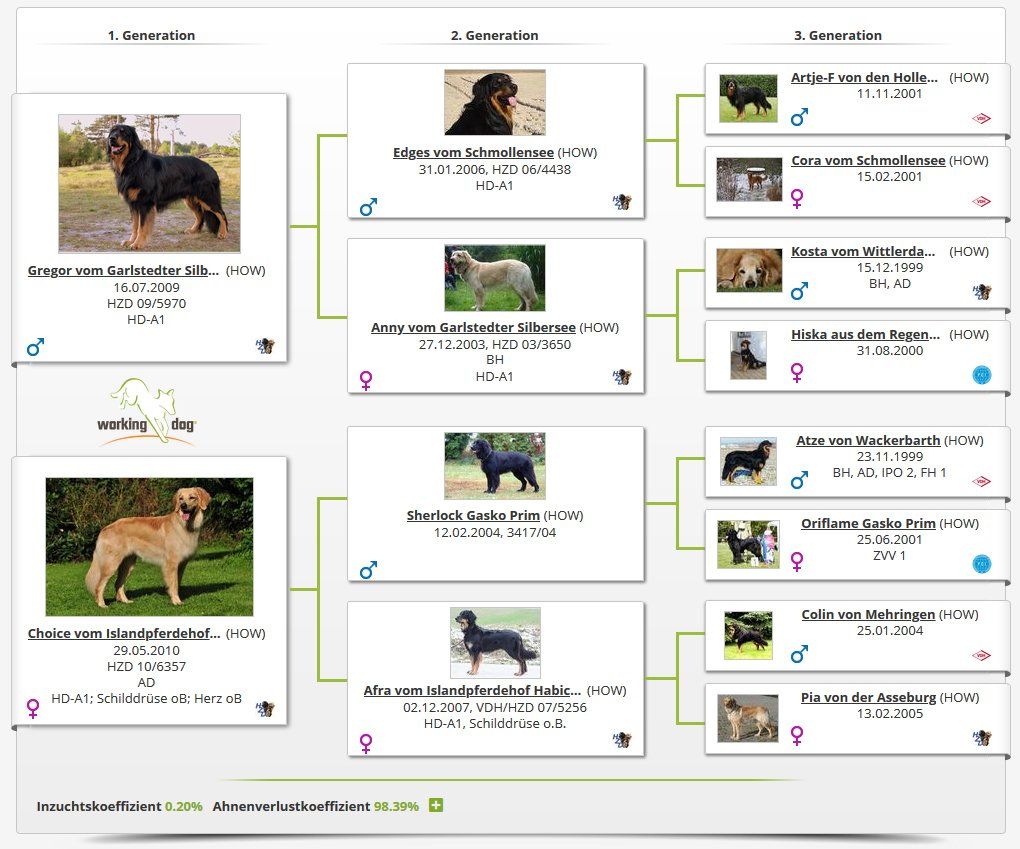Click the VDH logo on Artje-F card
Screen dimensions: 1020x849
click(x=981, y=118)
